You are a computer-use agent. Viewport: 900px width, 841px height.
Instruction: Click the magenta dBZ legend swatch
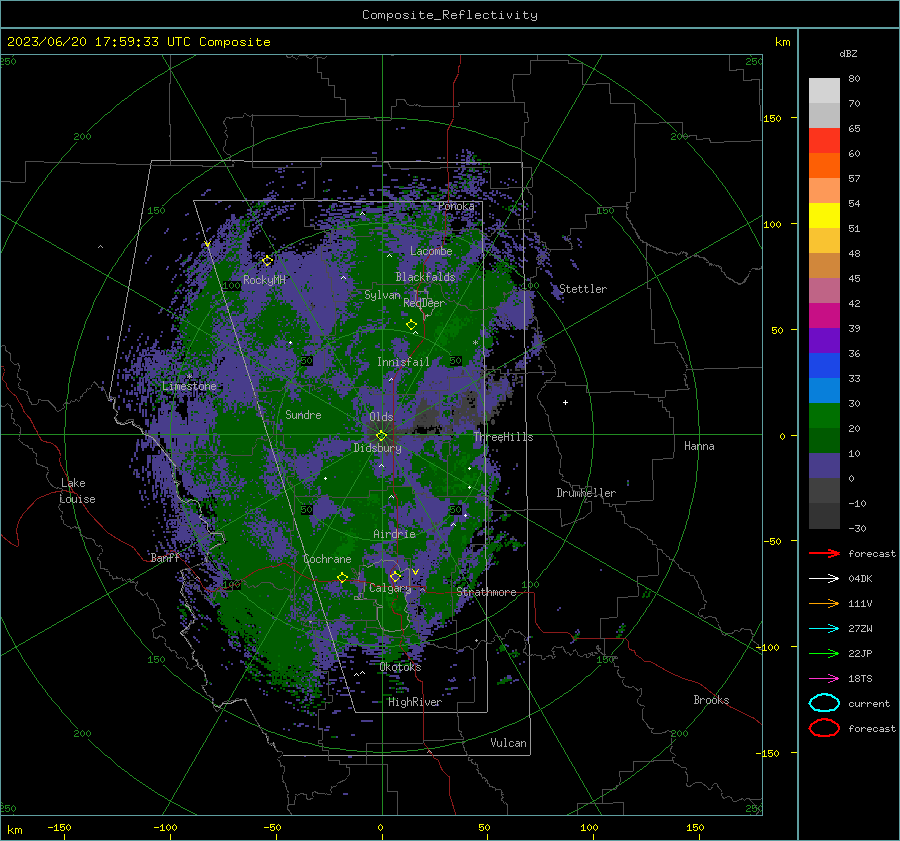point(824,315)
